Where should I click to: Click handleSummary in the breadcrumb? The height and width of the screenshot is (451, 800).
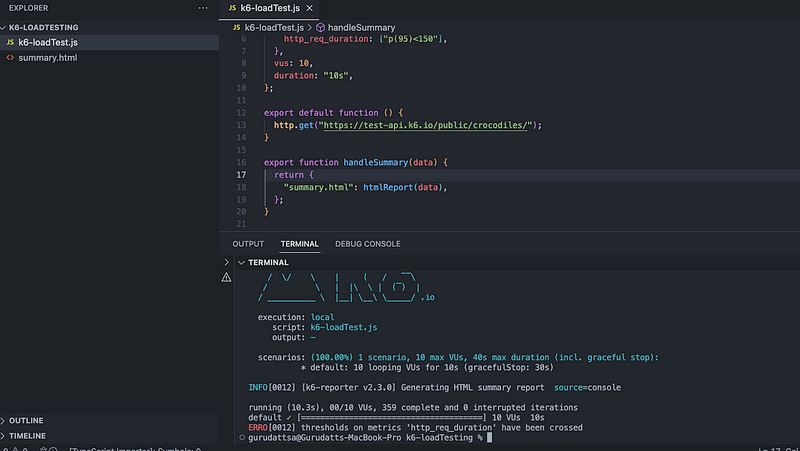click(362, 27)
